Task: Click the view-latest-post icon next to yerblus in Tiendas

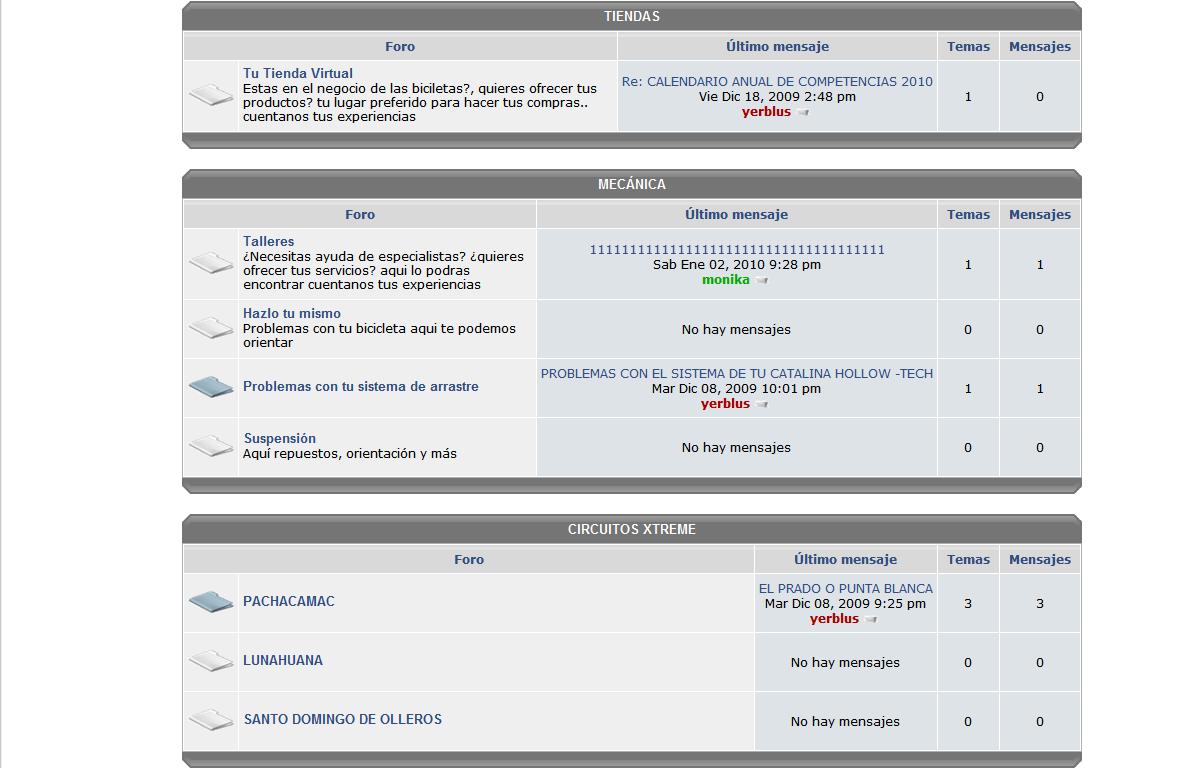Action: [804, 113]
